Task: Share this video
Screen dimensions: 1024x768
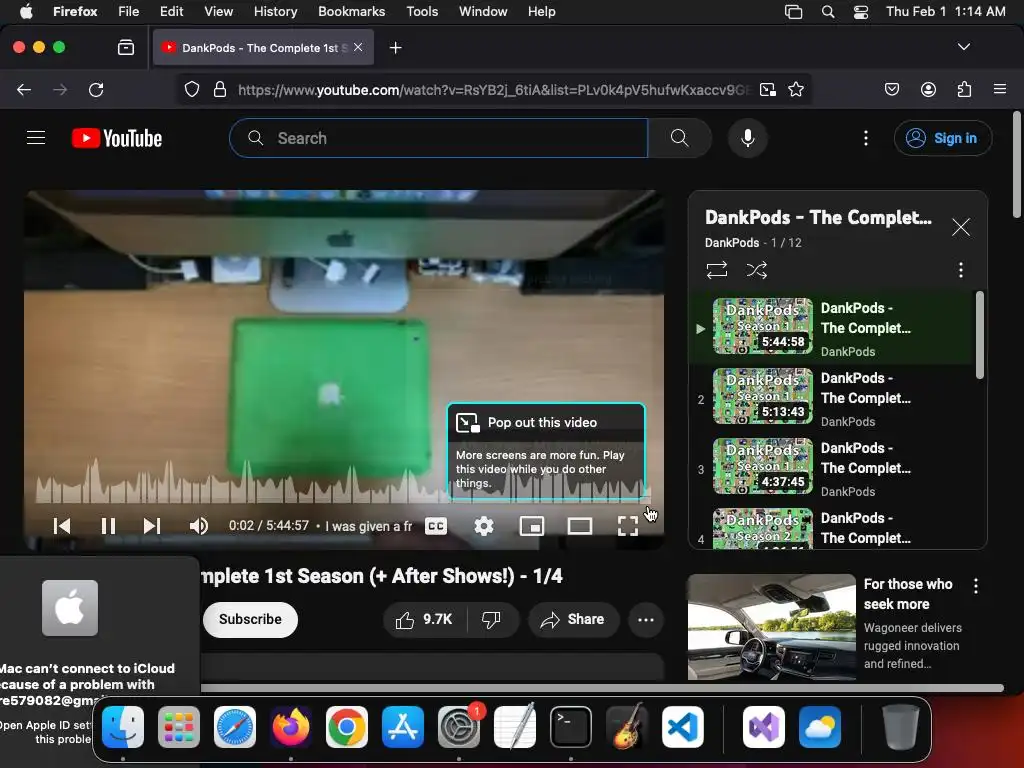Action: coord(573,619)
